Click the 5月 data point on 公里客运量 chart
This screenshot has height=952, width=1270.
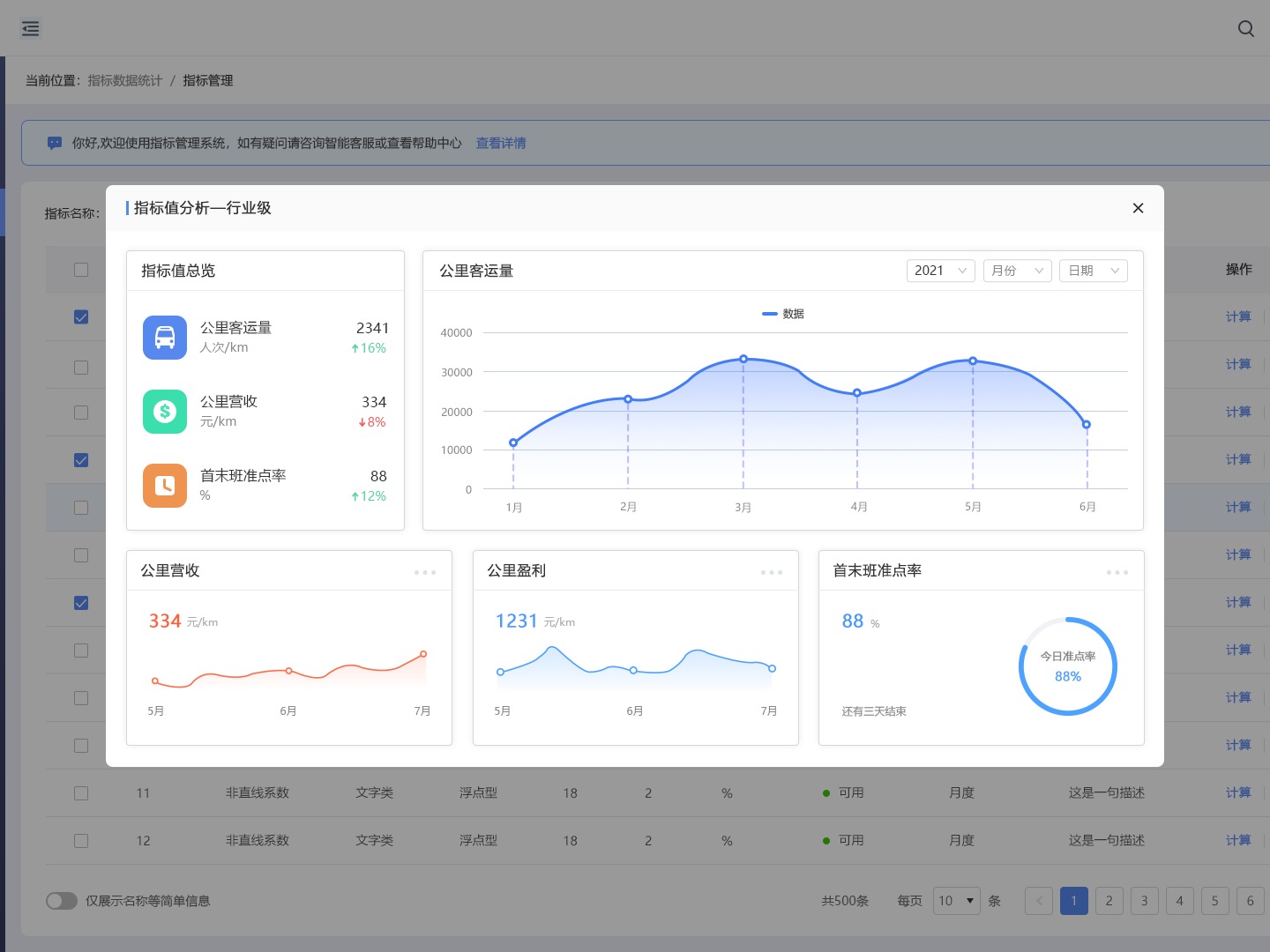pos(973,361)
